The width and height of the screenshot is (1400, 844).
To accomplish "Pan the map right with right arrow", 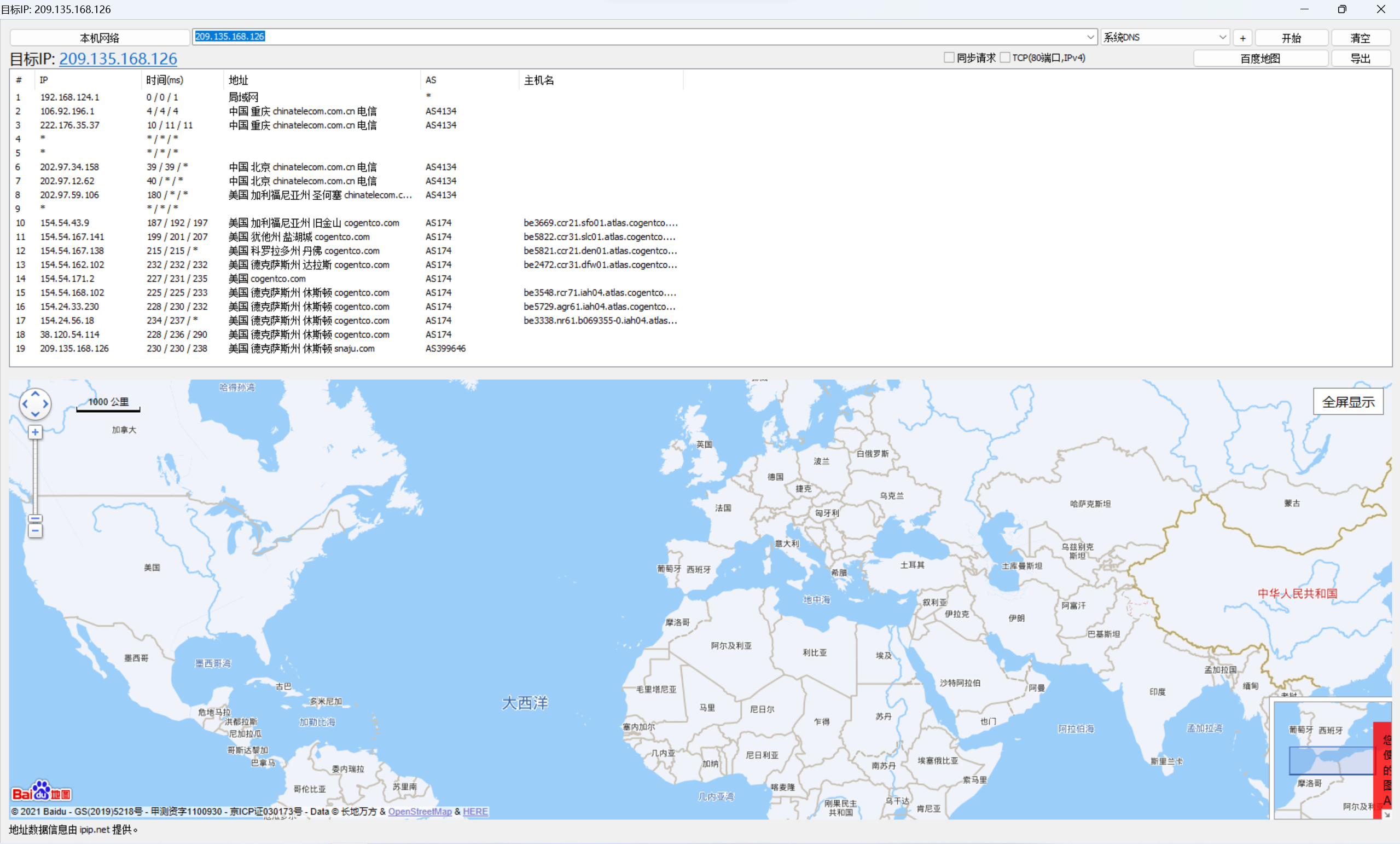I will [45, 404].
